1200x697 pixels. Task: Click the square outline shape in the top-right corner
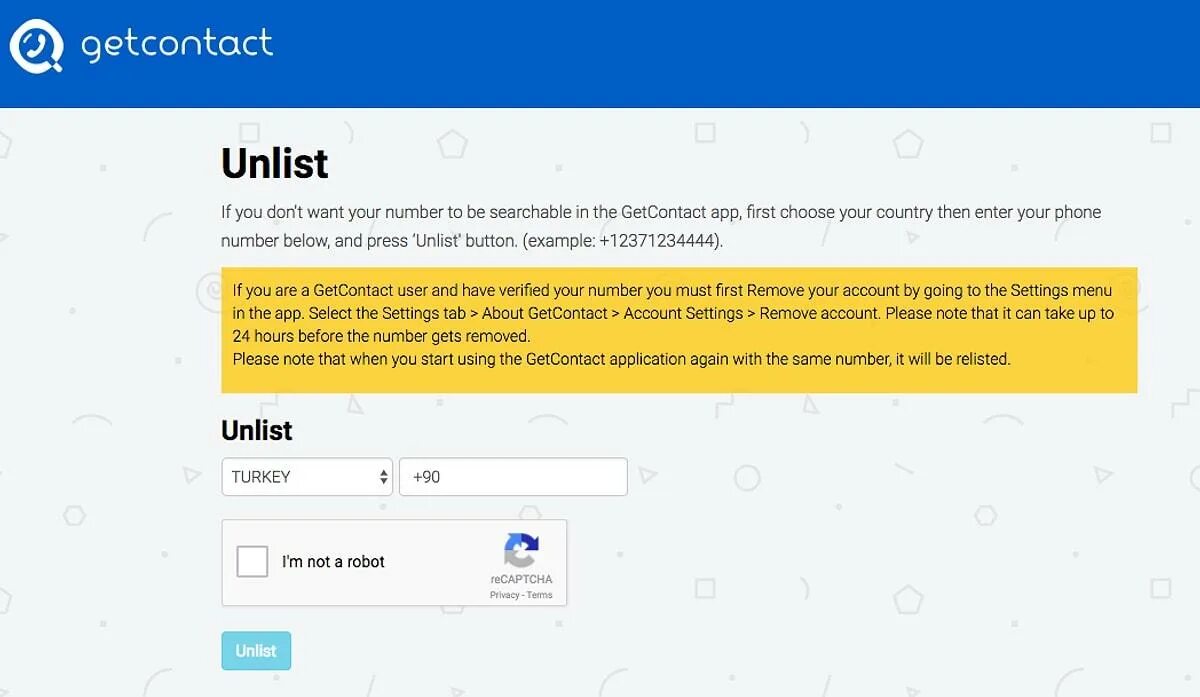tap(1160, 132)
